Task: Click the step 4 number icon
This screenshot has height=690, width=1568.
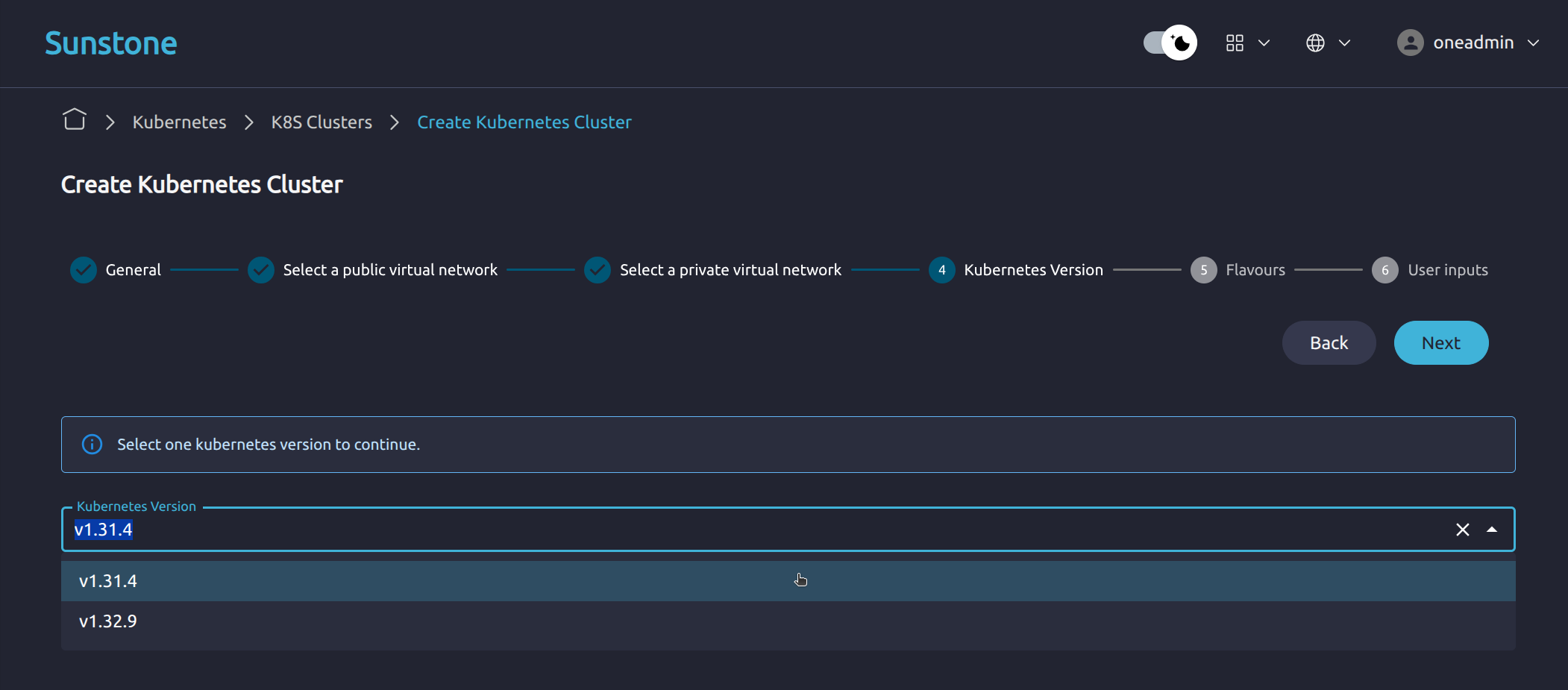Action: click(942, 270)
